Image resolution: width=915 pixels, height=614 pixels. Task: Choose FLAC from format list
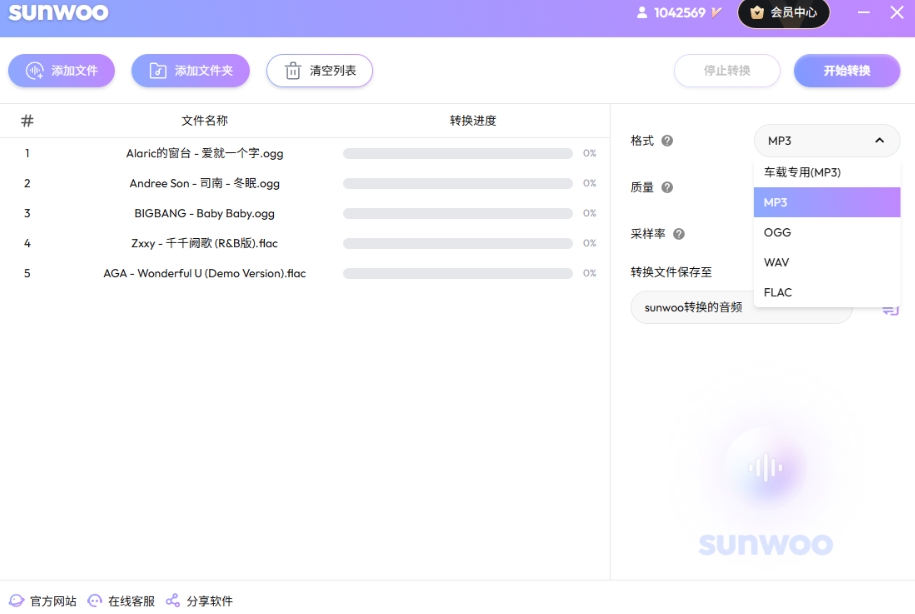tap(827, 292)
